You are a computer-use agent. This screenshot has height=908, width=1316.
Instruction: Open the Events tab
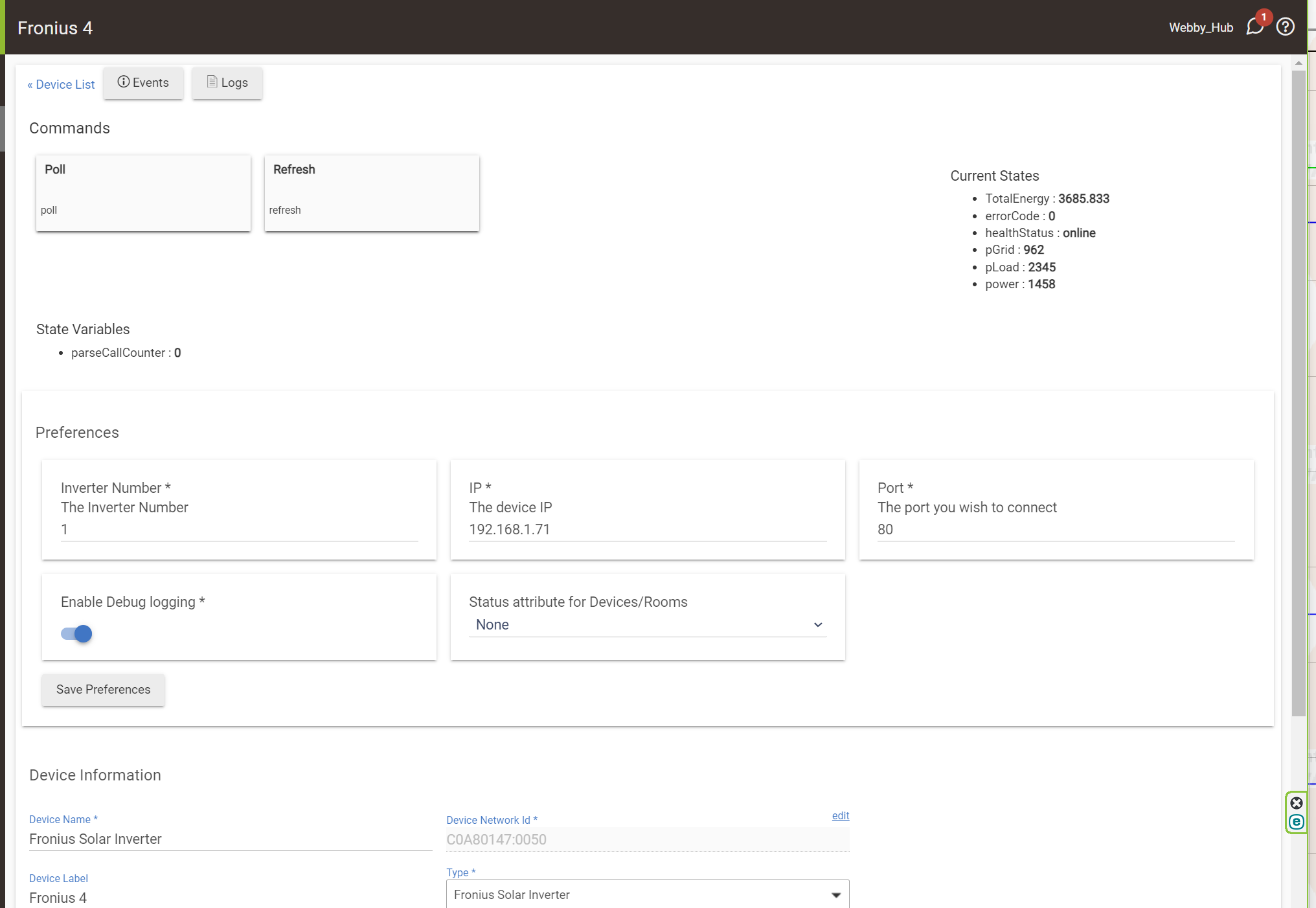(x=143, y=83)
